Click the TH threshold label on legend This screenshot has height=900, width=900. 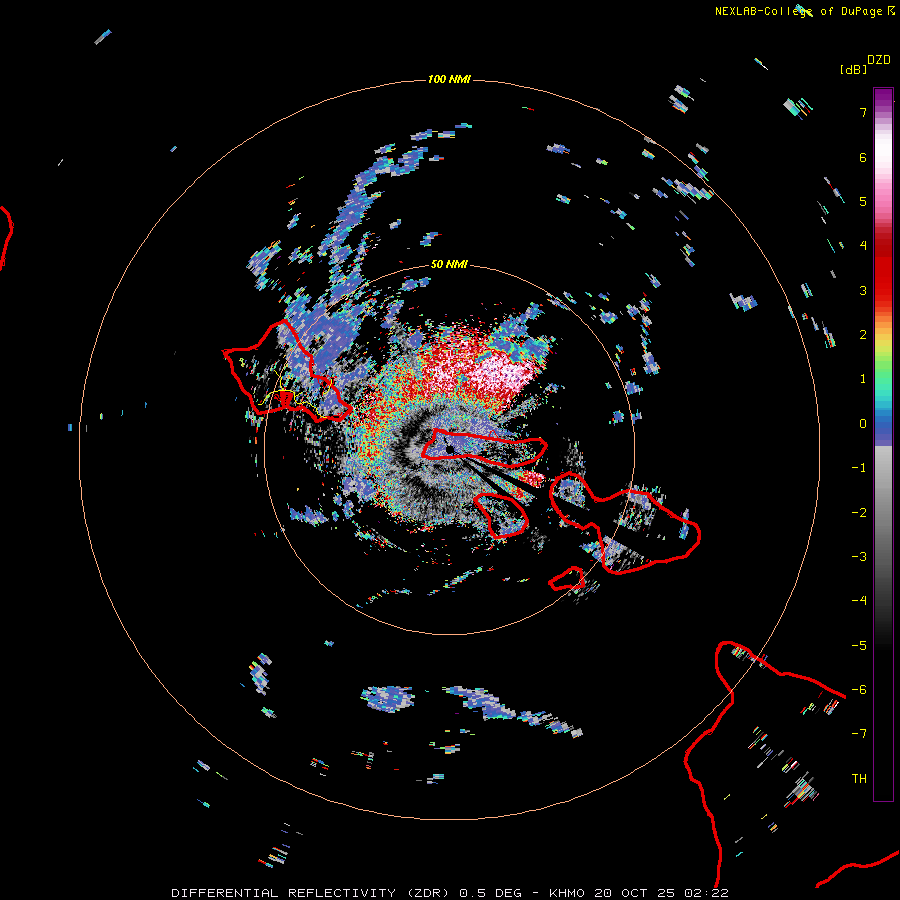tap(859, 779)
